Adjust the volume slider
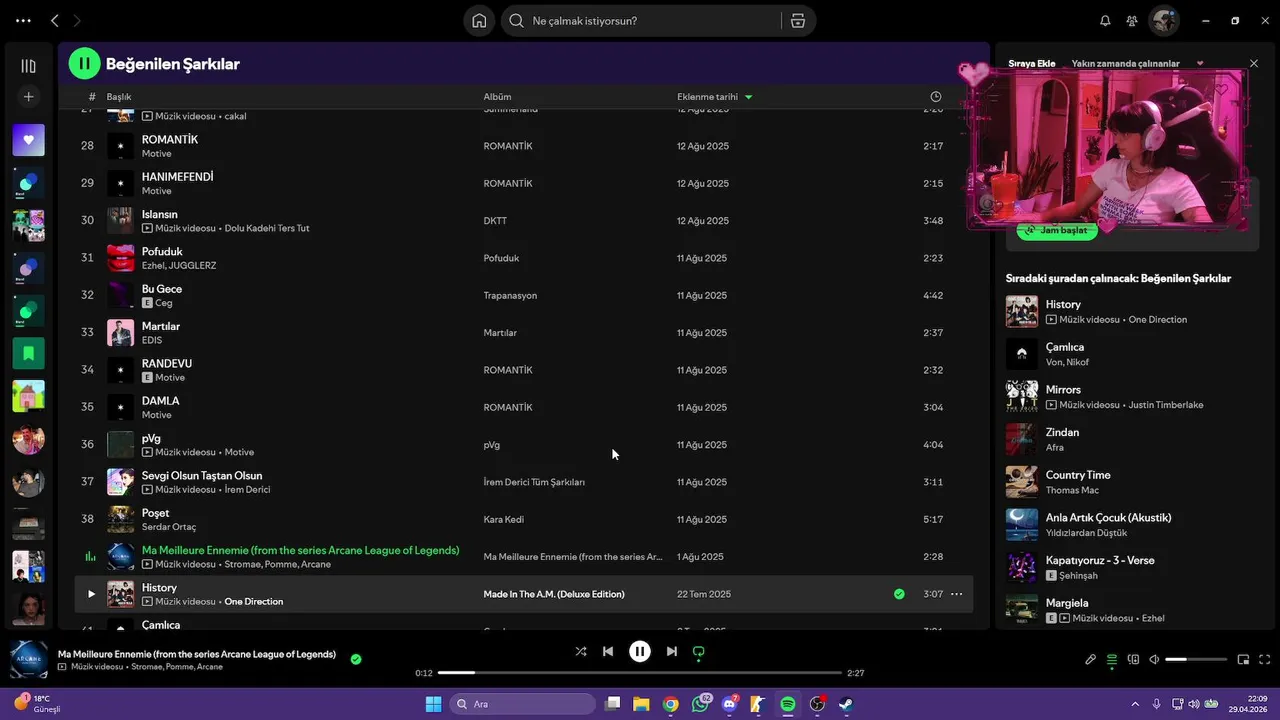 [x=1196, y=660]
